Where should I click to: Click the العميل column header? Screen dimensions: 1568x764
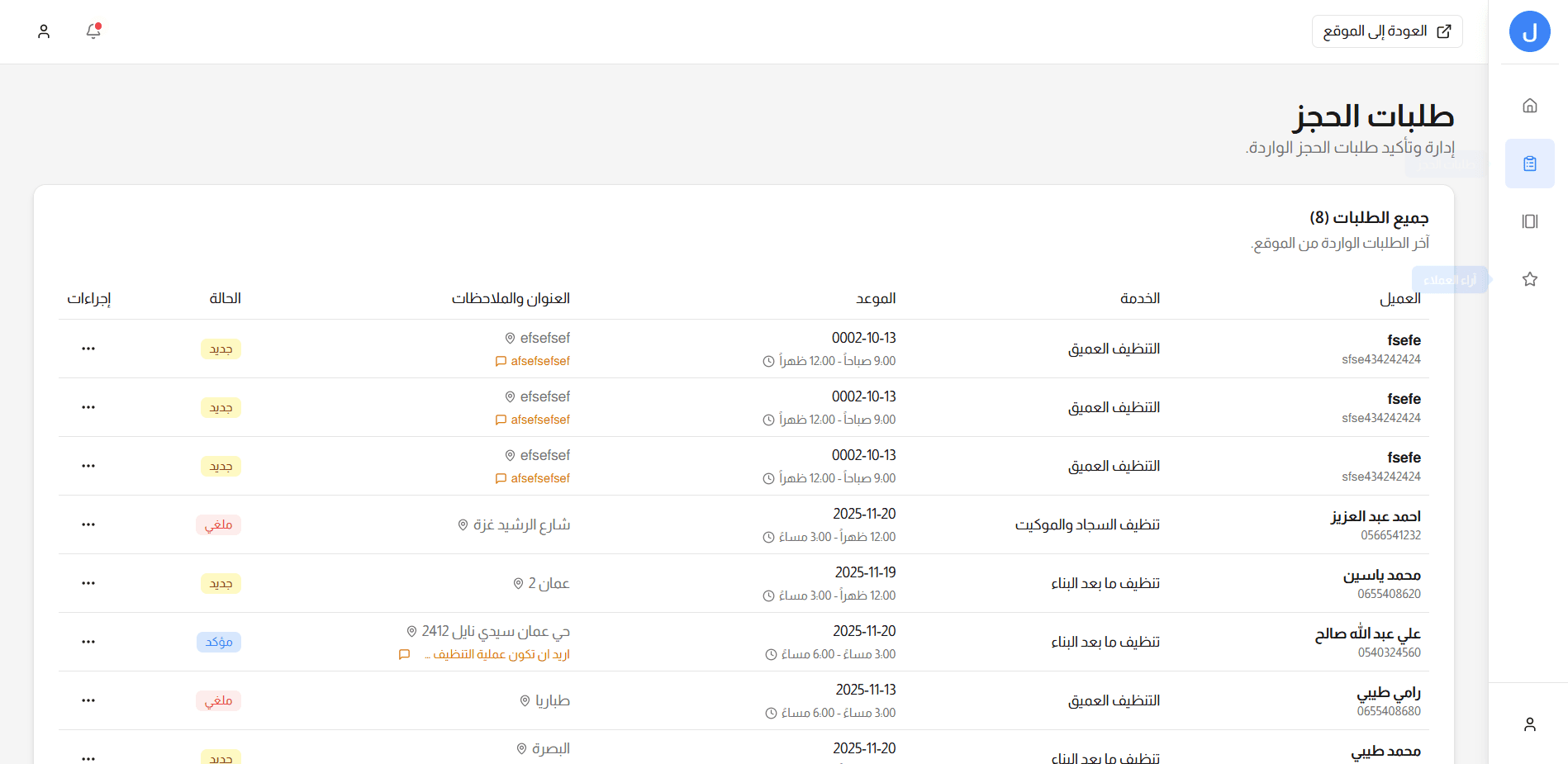1404,298
